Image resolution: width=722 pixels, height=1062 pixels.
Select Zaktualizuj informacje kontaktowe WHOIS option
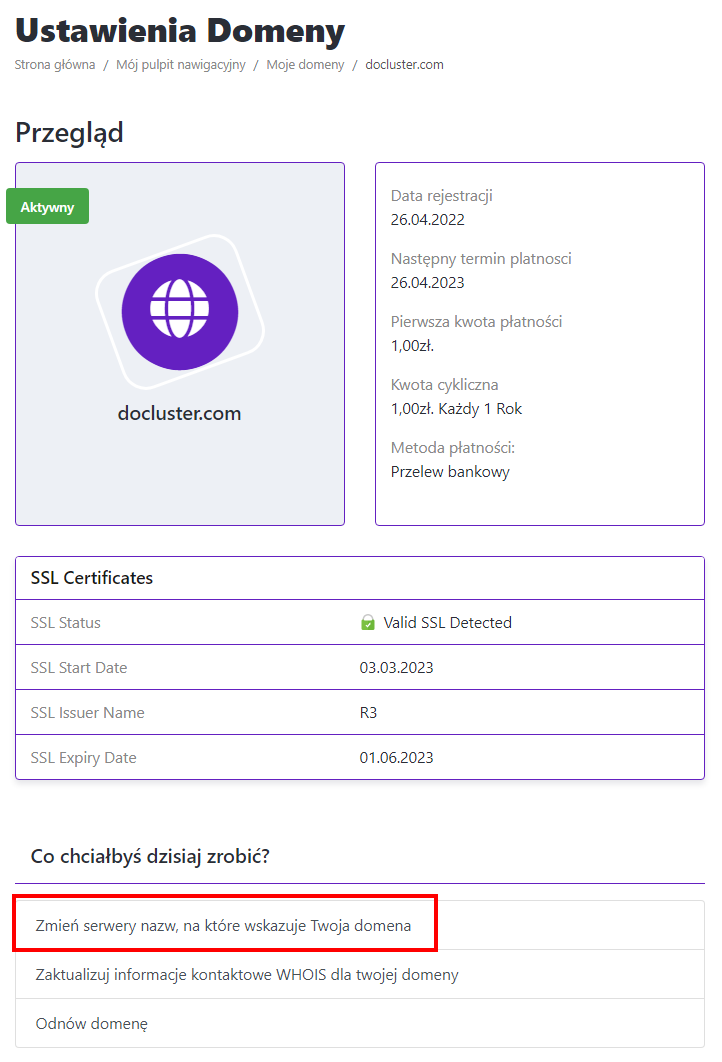[247, 974]
